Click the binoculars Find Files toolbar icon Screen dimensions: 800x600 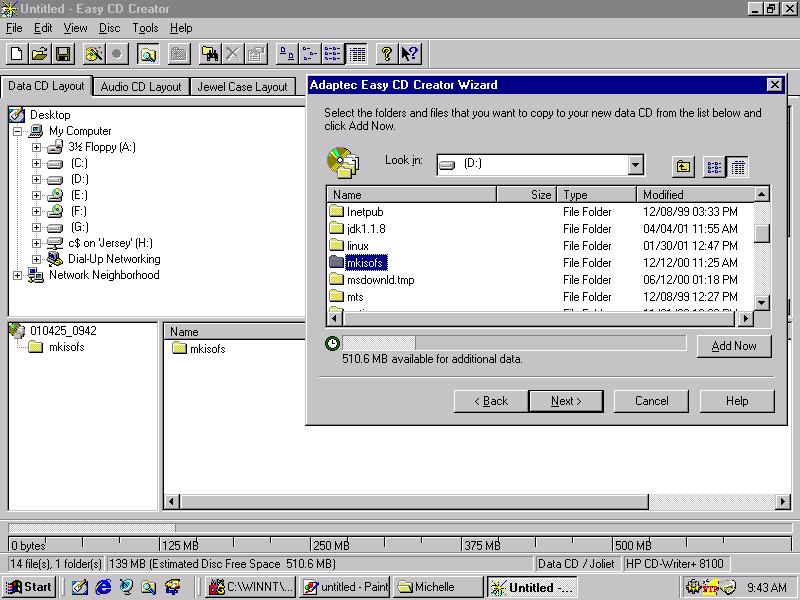click(209, 54)
